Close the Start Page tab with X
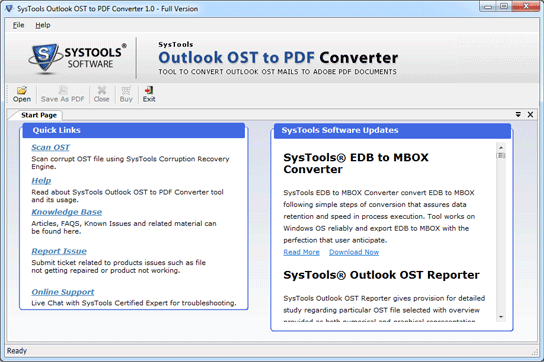The image size is (544, 362). [530, 115]
